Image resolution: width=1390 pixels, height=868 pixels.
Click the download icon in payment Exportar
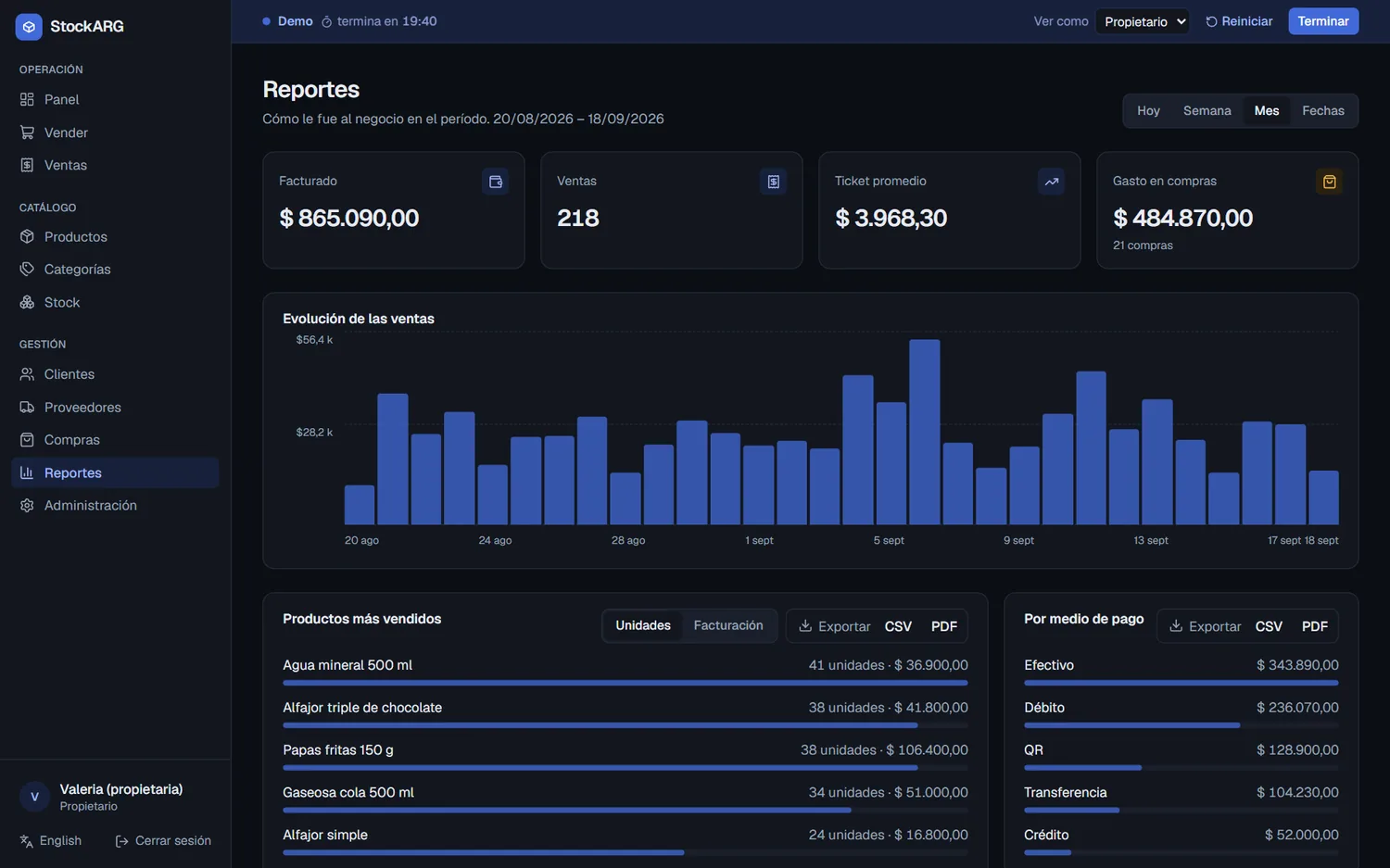[1176, 626]
